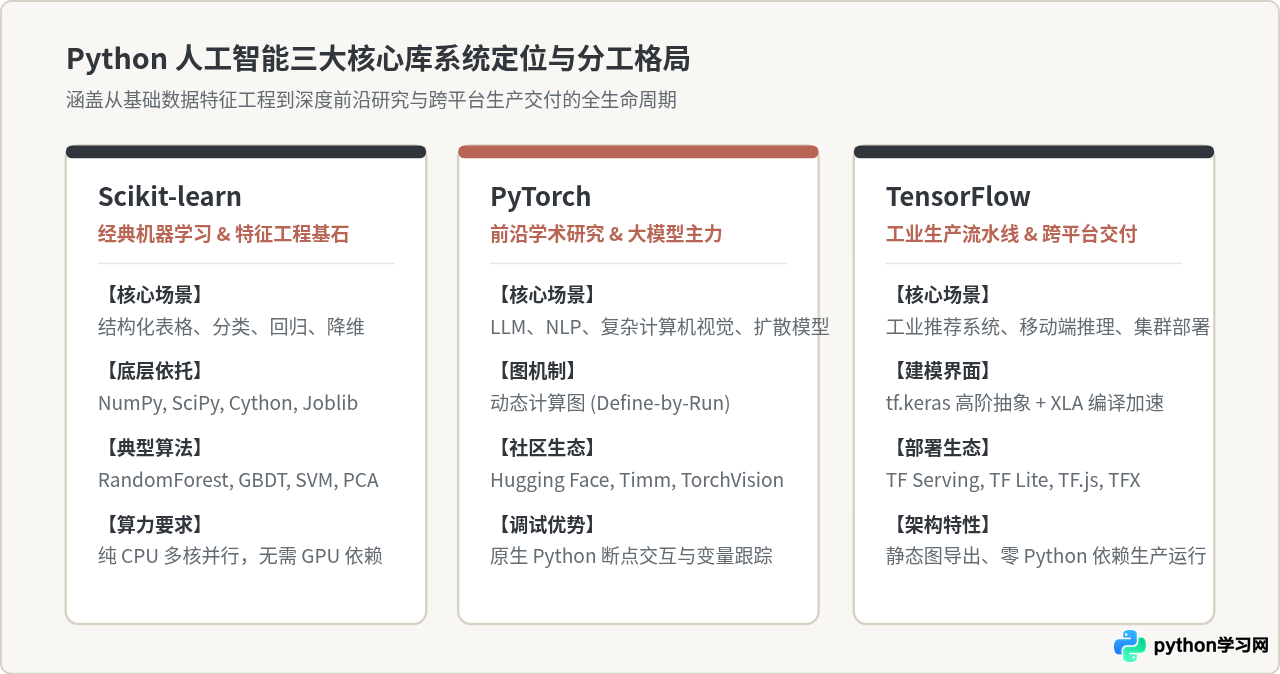Click 【核心场景】 label in the Scikit-learn card
The height and width of the screenshot is (674, 1280).
[154, 295]
